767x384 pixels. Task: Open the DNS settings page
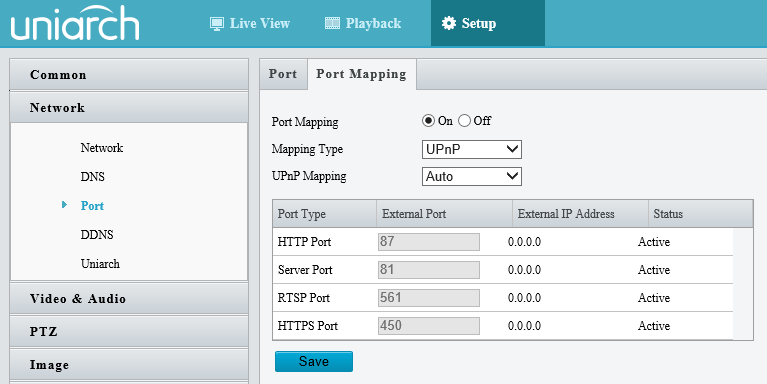pos(92,177)
